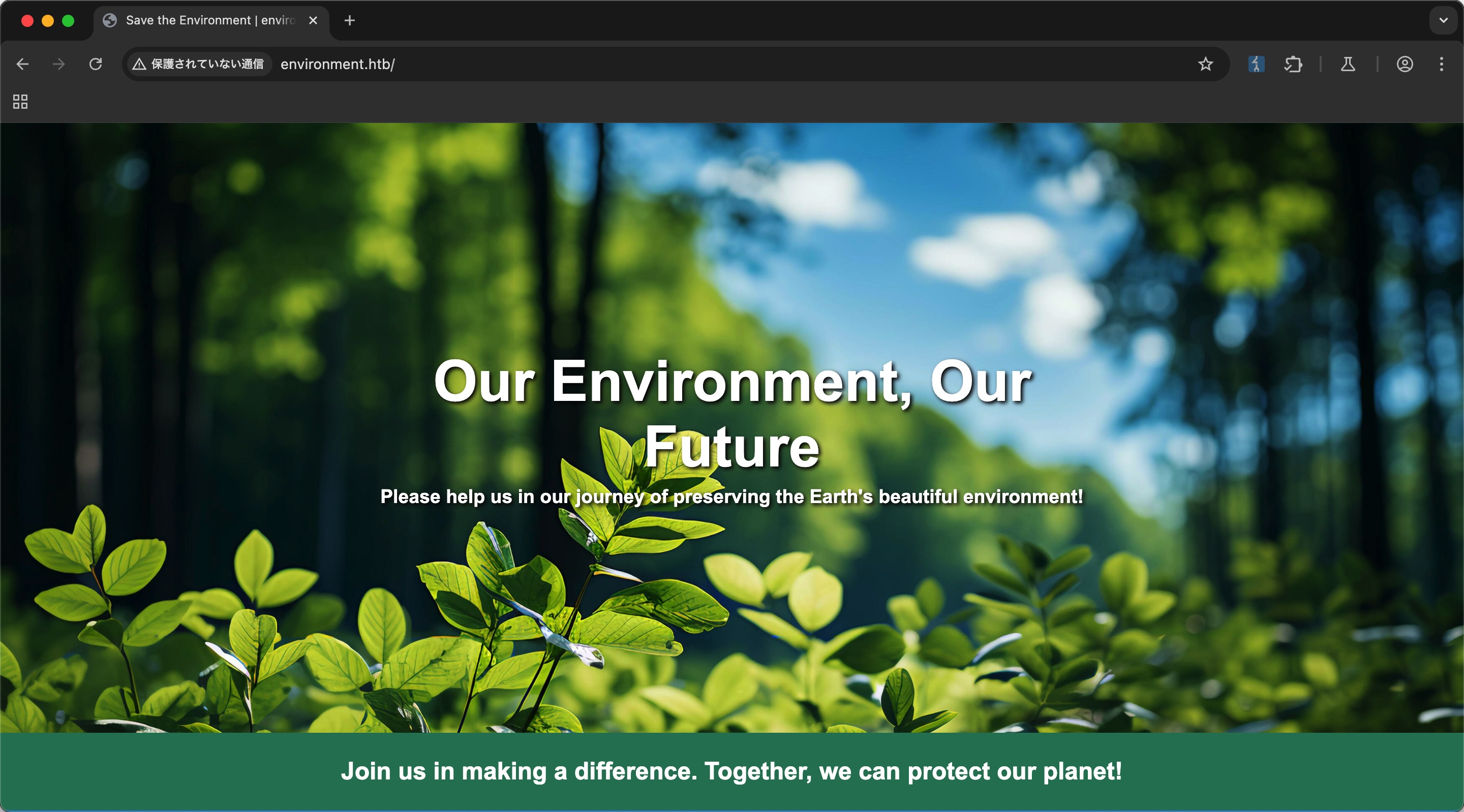This screenshot has height=812, width=1464.
Task: Click the 'Please help us' subtitle text
Action: pos(731,496)
